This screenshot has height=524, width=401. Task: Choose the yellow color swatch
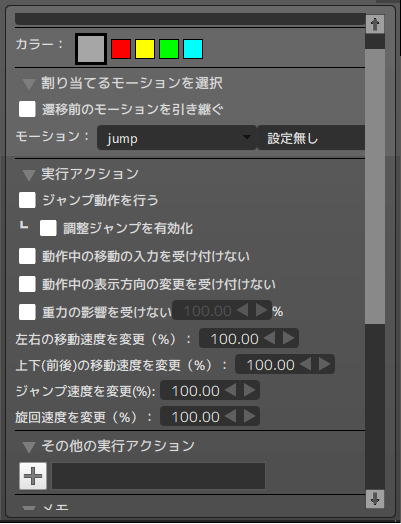pyautogui.click(x=145, y=49)
